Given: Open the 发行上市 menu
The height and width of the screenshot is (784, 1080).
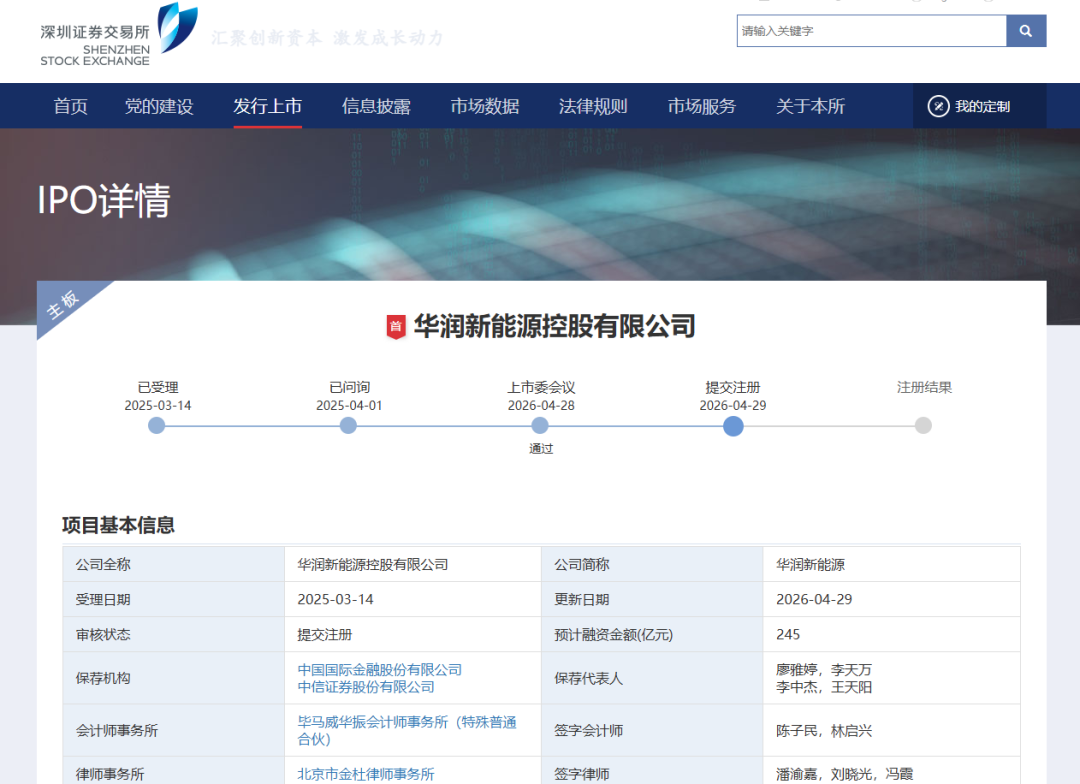Looking at the screenshot, I should [267, 106].
